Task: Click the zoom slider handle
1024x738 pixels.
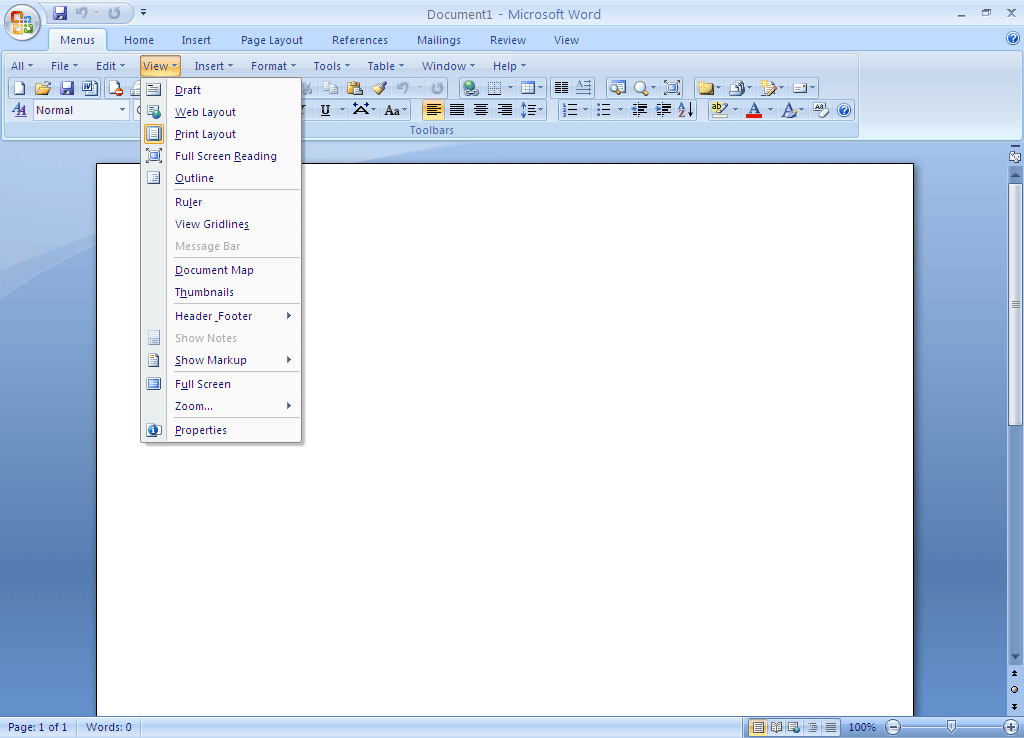Action: coord(951,727)
